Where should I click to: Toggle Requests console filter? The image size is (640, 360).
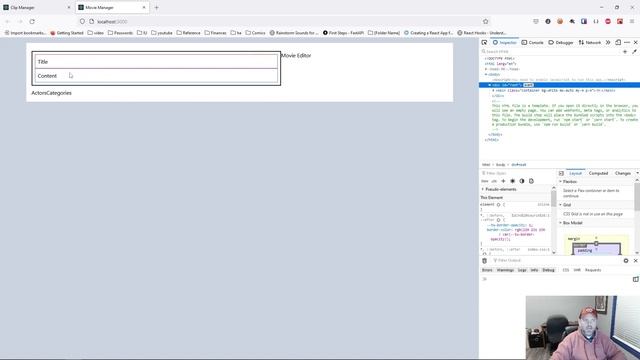[593, 270]
